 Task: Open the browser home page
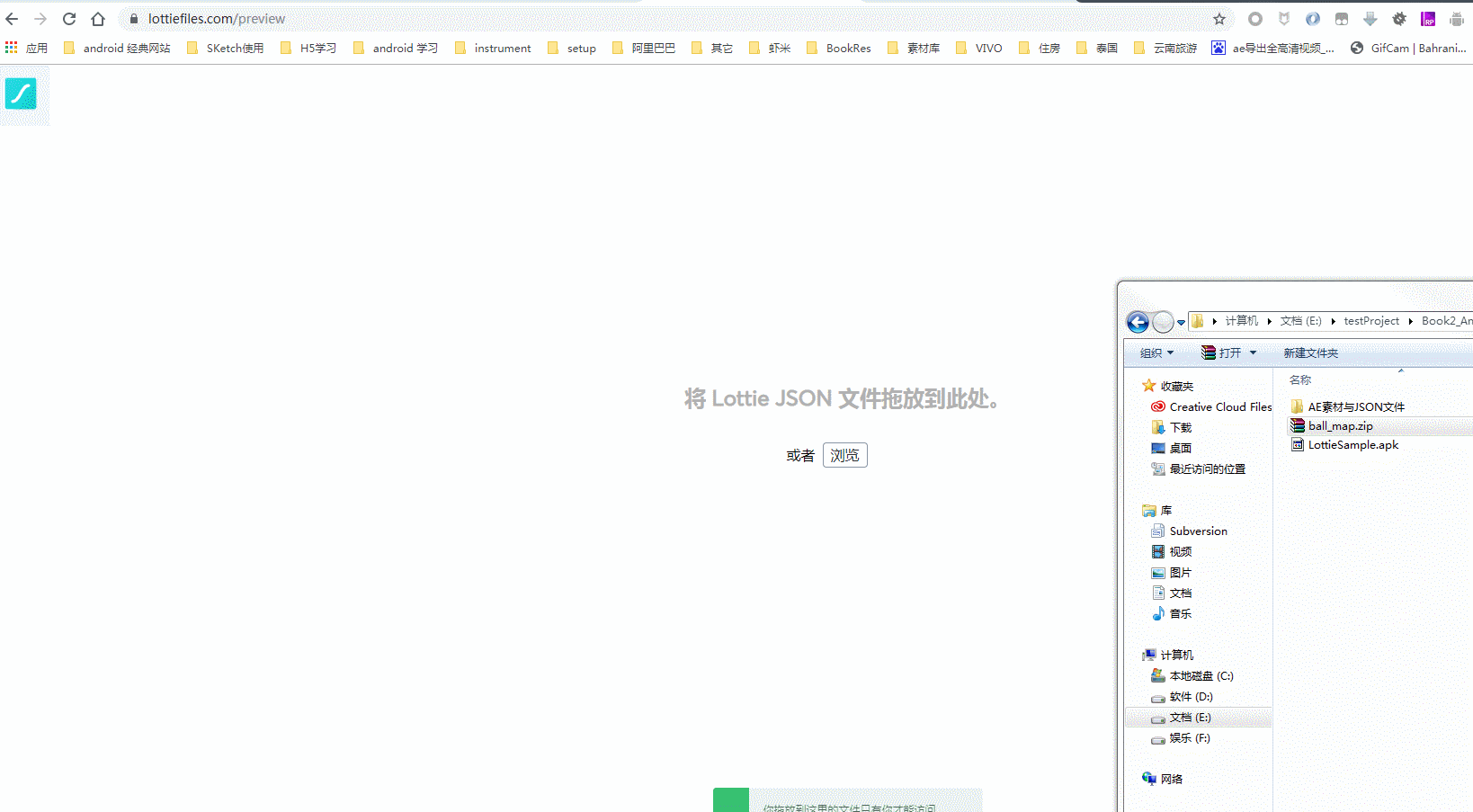(x=98, y=19)
